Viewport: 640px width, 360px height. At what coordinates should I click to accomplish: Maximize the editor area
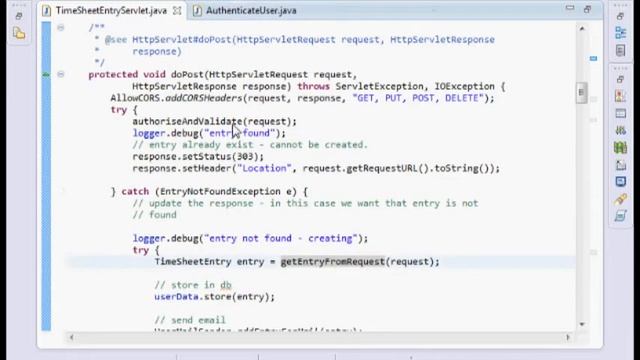[x=587, y=9]
